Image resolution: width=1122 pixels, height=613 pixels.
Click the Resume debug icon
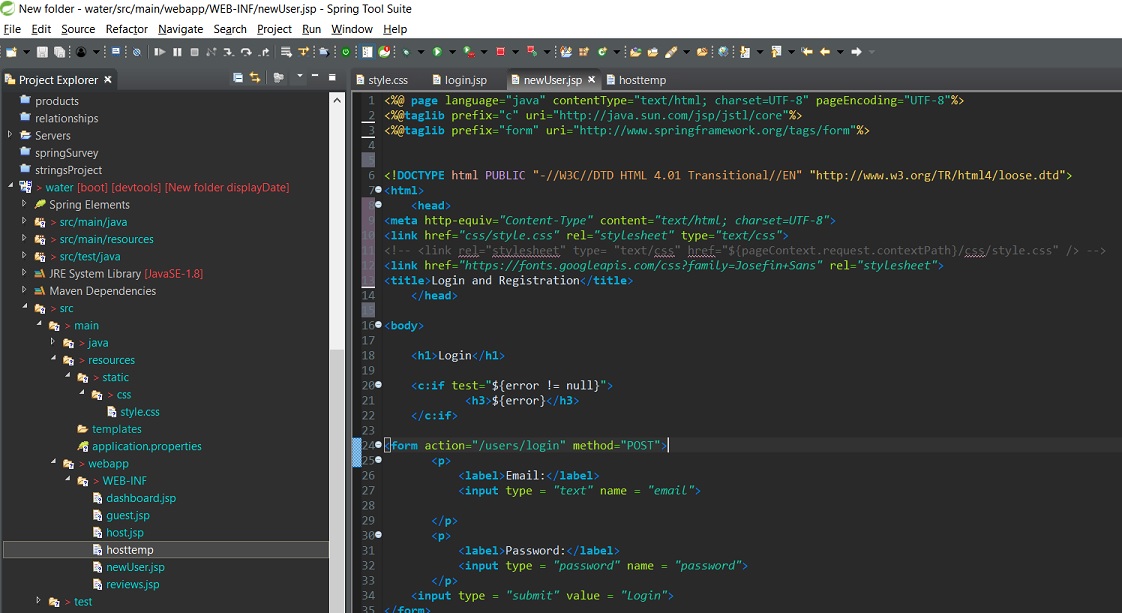(x=161, y=51)
